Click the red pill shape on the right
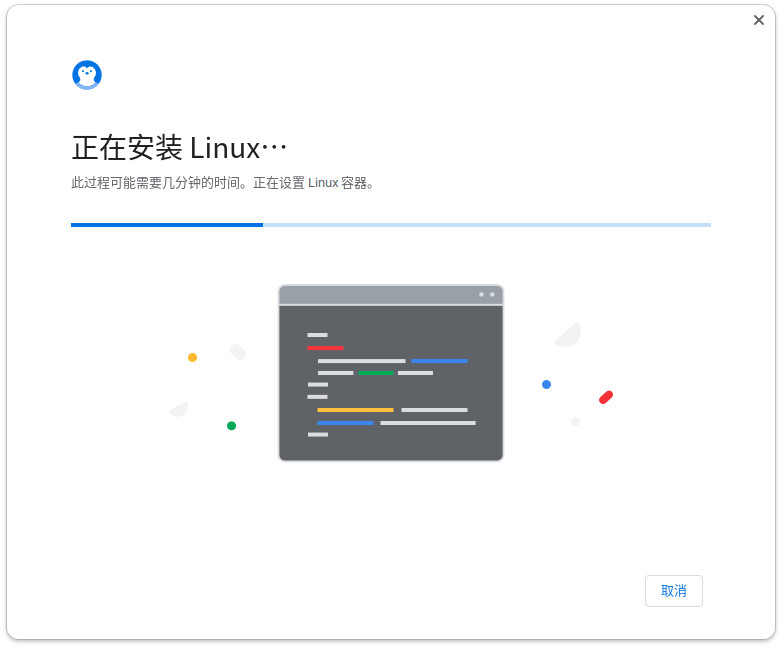The height and width of the screenshot is (648, 782). tap(606, 397)
